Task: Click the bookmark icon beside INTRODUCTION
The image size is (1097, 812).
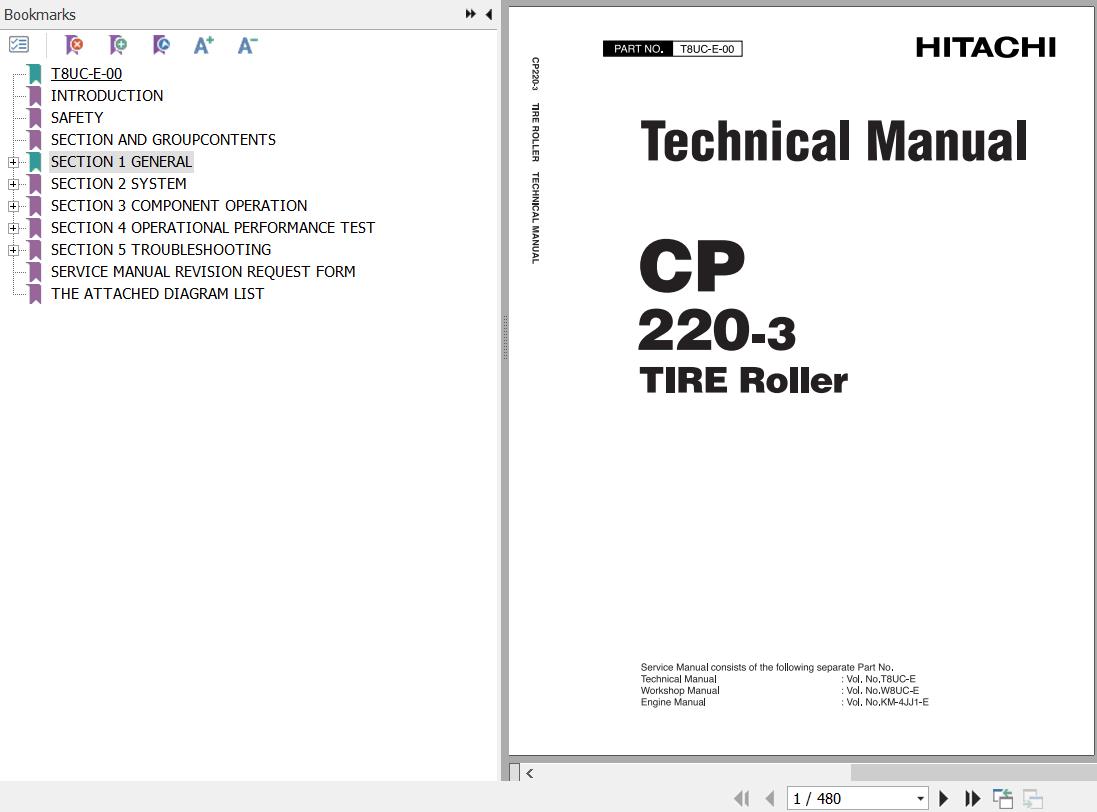Action: tap(35, 96)
